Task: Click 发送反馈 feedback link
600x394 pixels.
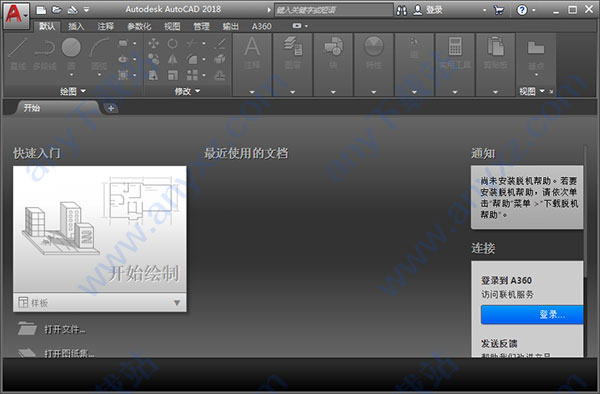Action: coord(499,343)
